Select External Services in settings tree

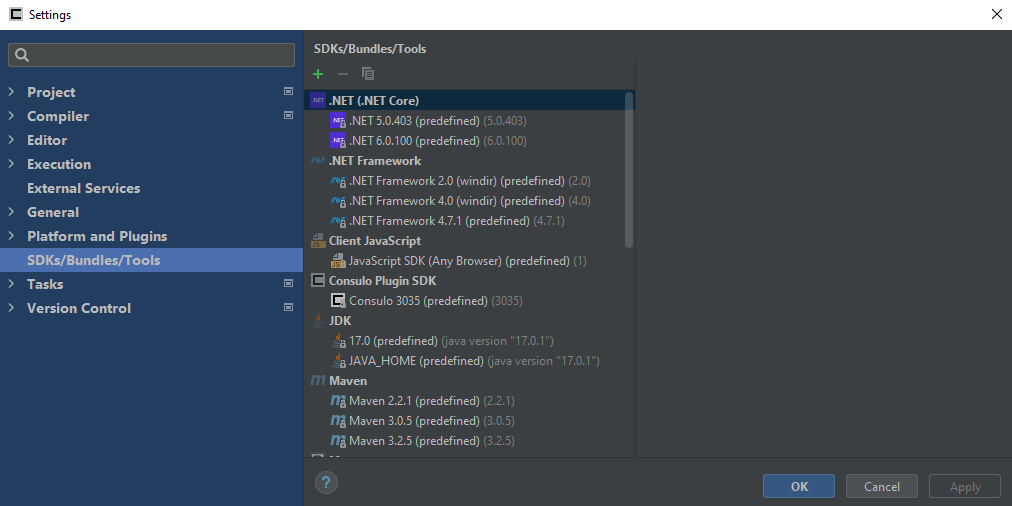click(83, 188)
